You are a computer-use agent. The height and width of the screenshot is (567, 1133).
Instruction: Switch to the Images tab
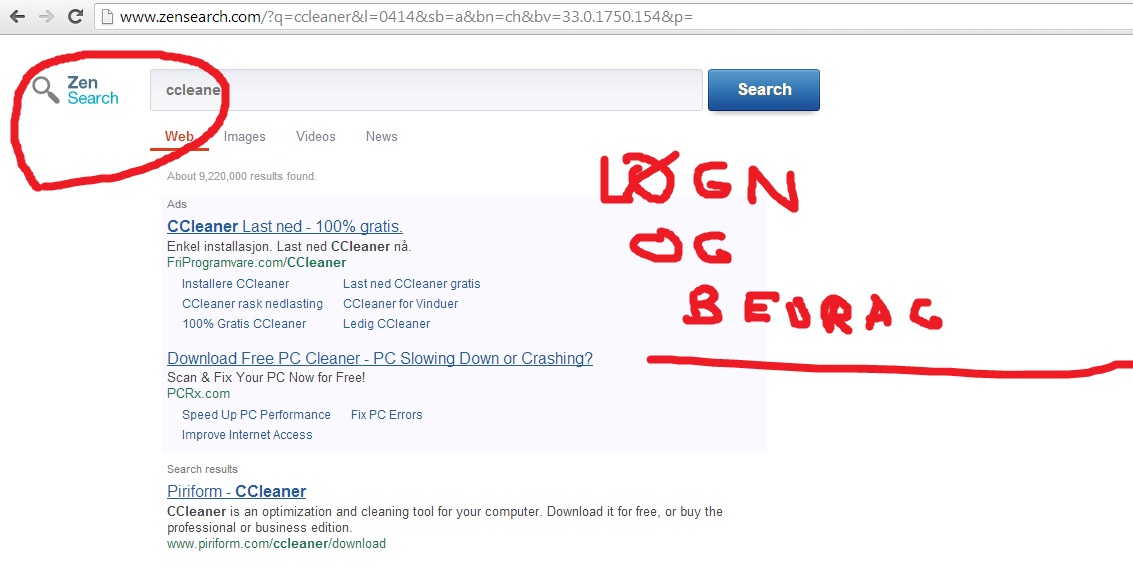(x=244, y=137)
